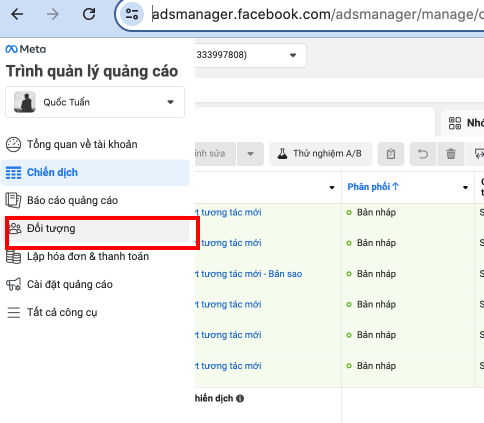
Task: Open Báo cáo quảng cáo
Action: click(x=95, y=200)
